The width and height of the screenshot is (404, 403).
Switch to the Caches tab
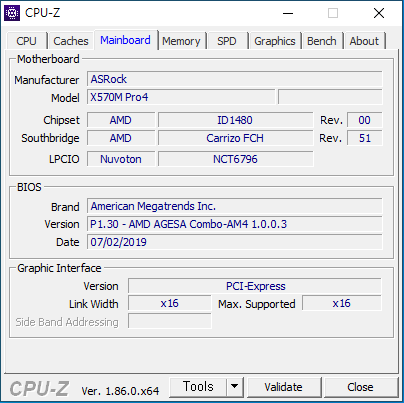point(71,41)
